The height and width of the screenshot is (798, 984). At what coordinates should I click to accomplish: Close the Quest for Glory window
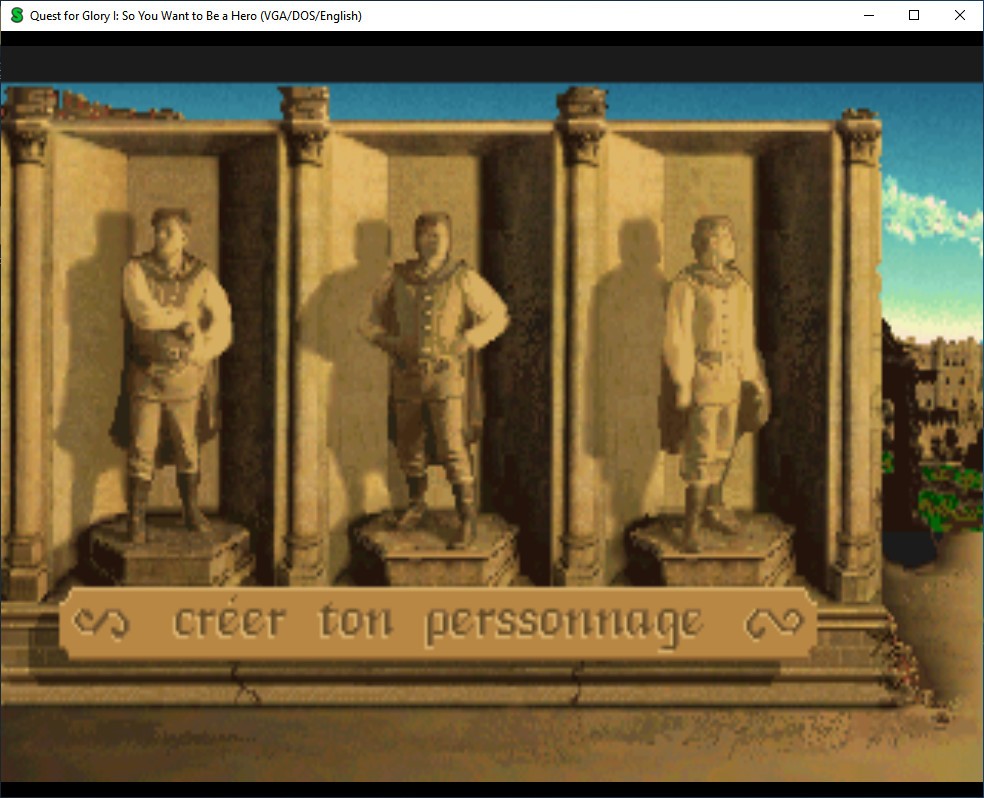click(x=960, y=15)
